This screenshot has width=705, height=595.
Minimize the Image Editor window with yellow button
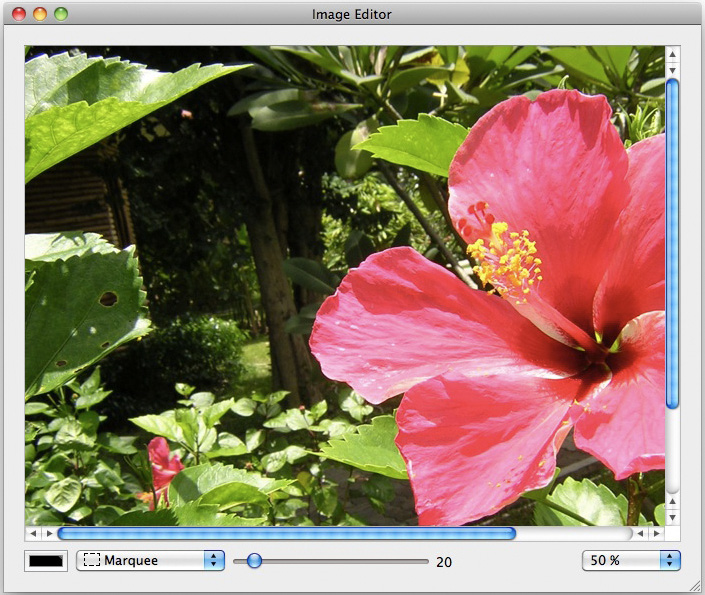click(40, 14)
